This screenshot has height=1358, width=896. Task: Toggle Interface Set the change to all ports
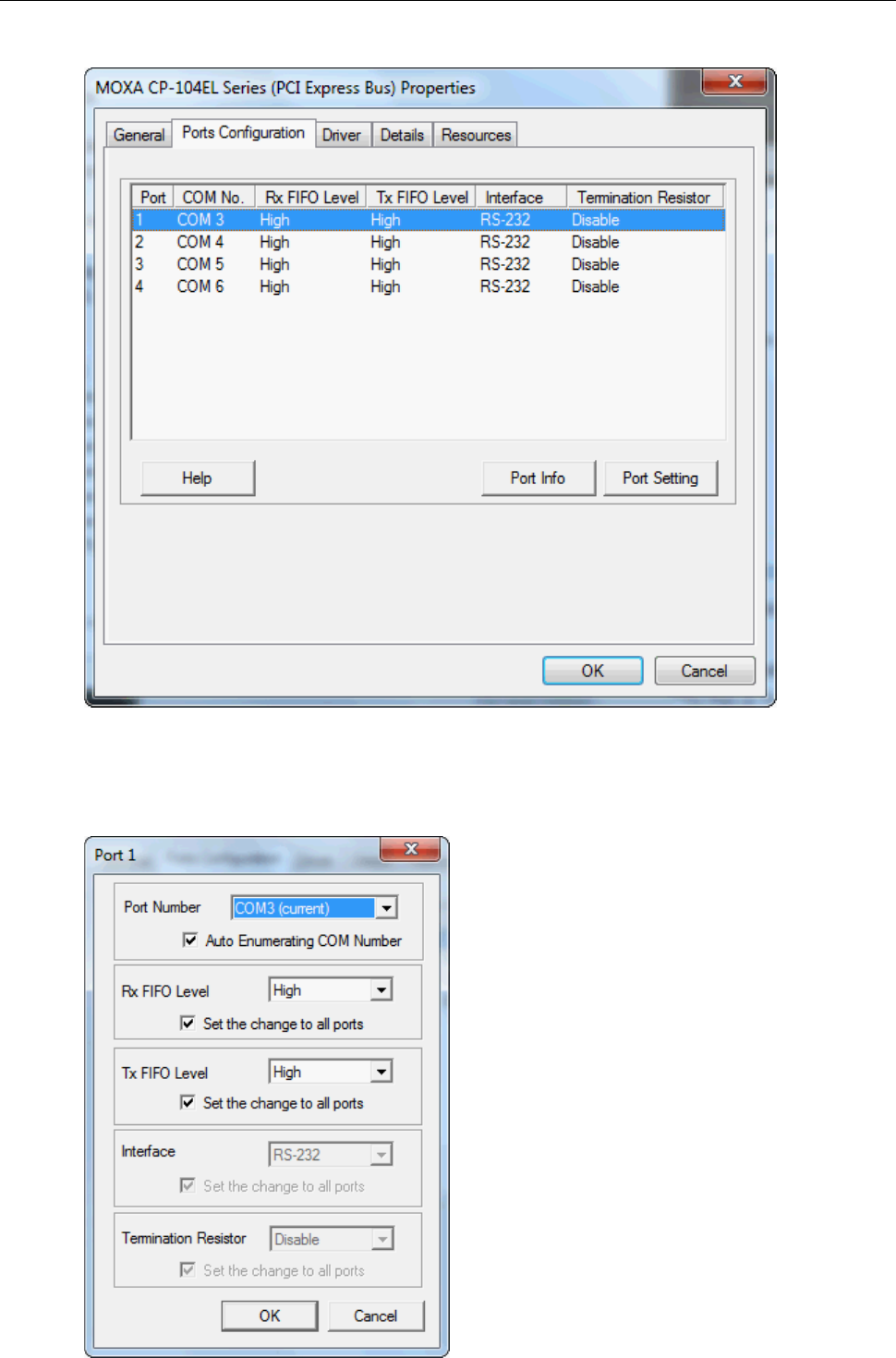coord(188,1186)
